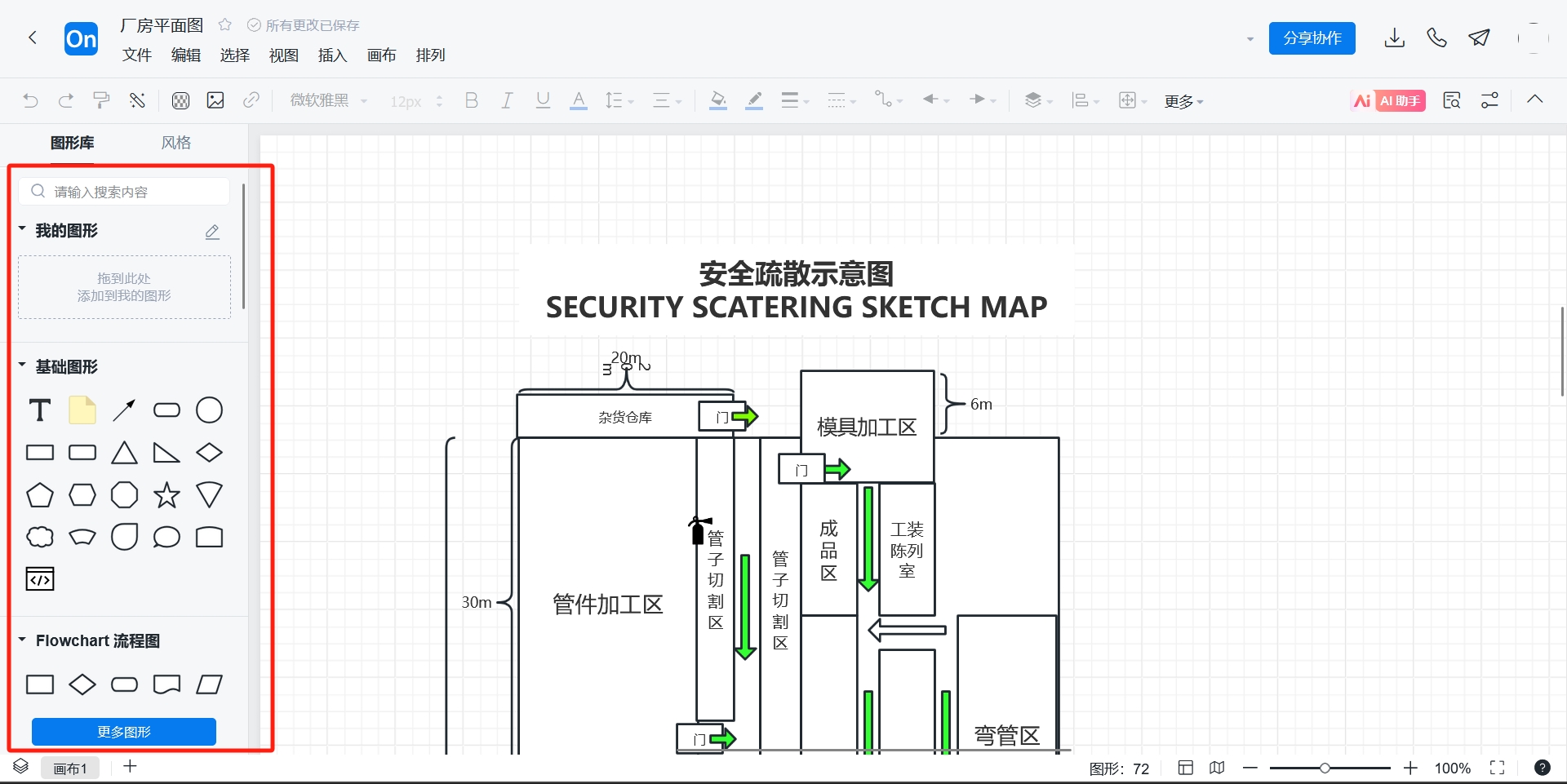Click the download icon
The height and width of the screenshot is (784, 1567).
click(x=1395, y=38)
